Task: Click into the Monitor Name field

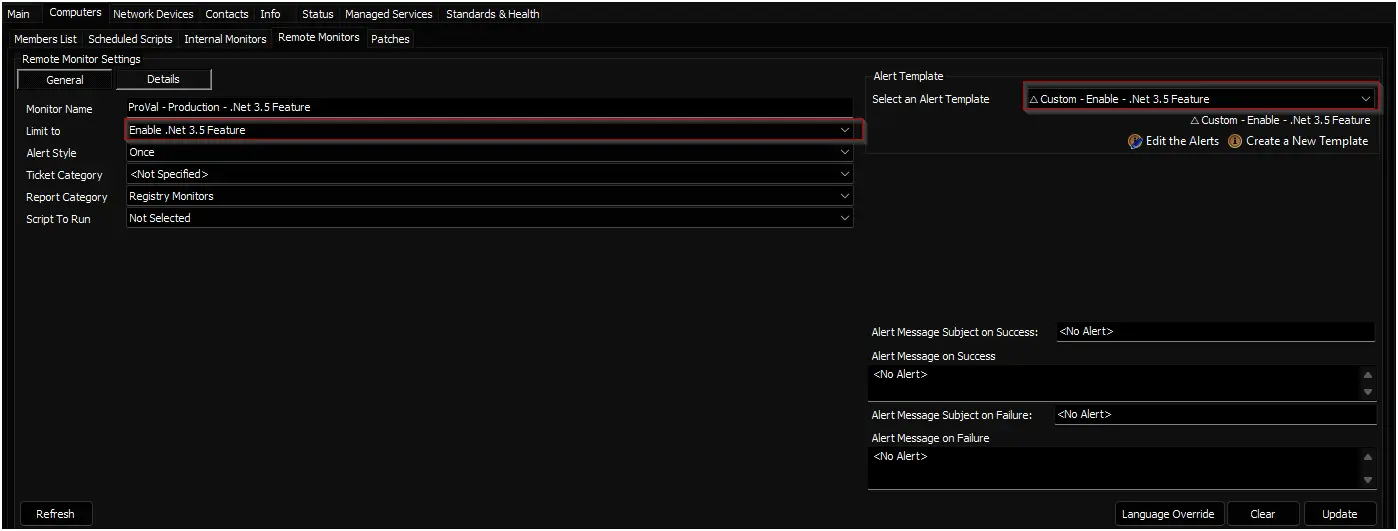Action: pyautogui.click(x=488, y=107)
